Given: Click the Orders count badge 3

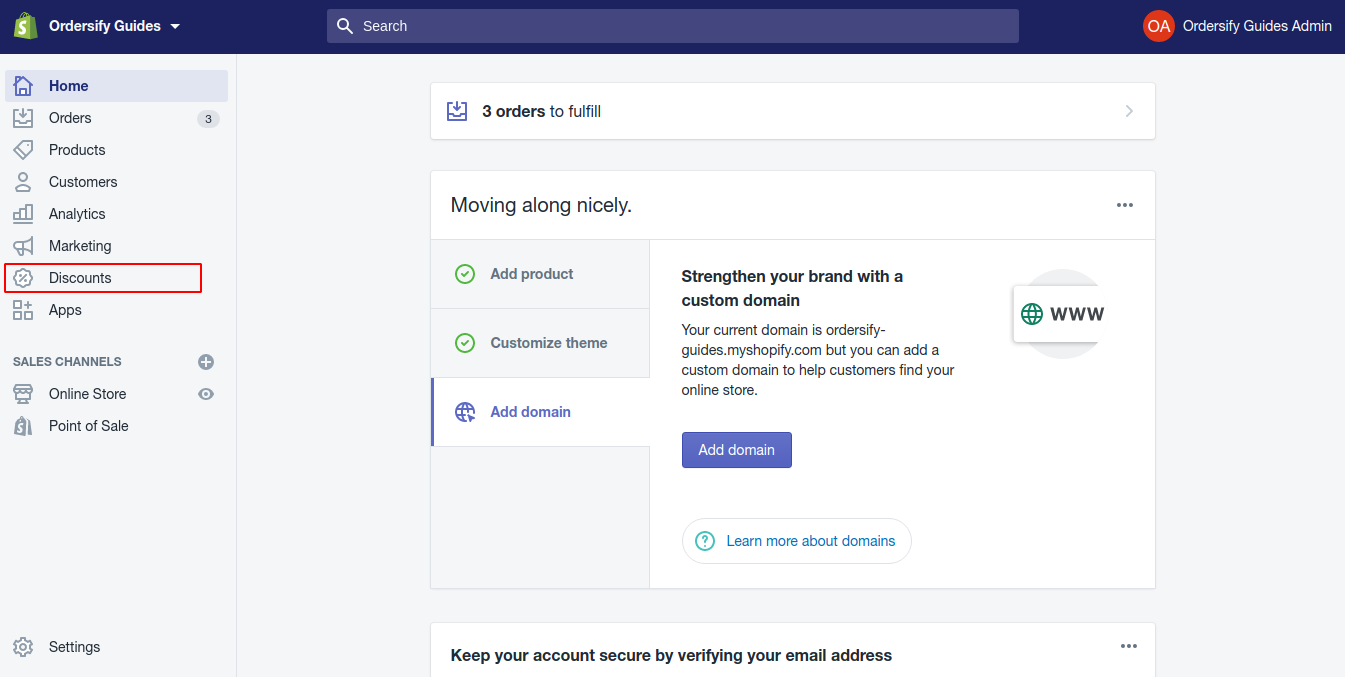Looking at the screenshot, I should point(208,119).
